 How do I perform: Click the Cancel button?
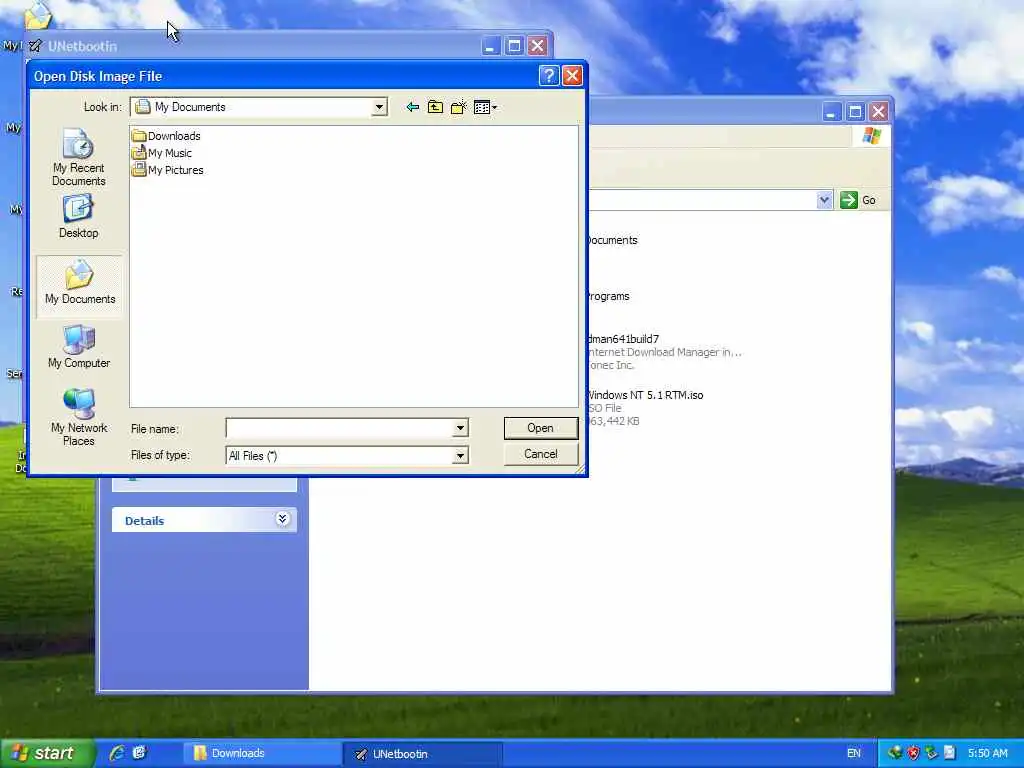(x=541, y=454)
